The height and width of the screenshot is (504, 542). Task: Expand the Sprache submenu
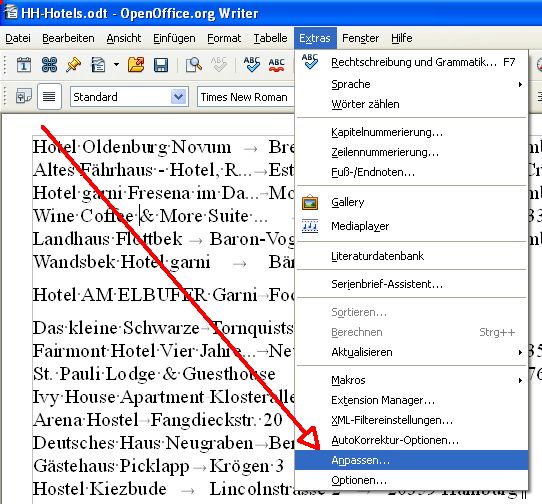[x=411, y=84]
